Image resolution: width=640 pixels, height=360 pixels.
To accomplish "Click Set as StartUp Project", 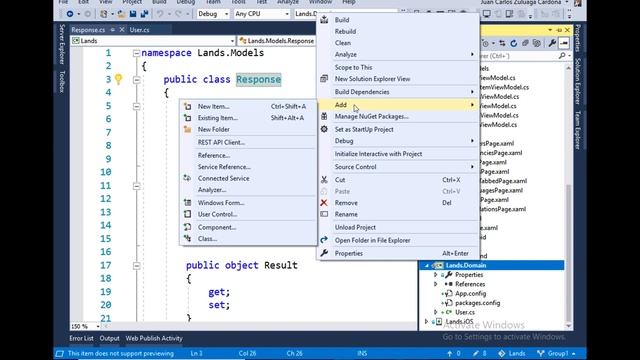I will (398, 129).
